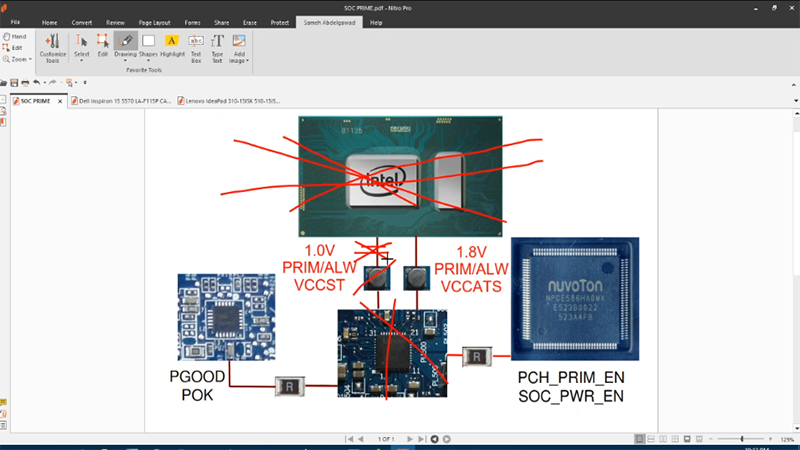Open the Help tab
800x450 pixels.
point(376,22)
